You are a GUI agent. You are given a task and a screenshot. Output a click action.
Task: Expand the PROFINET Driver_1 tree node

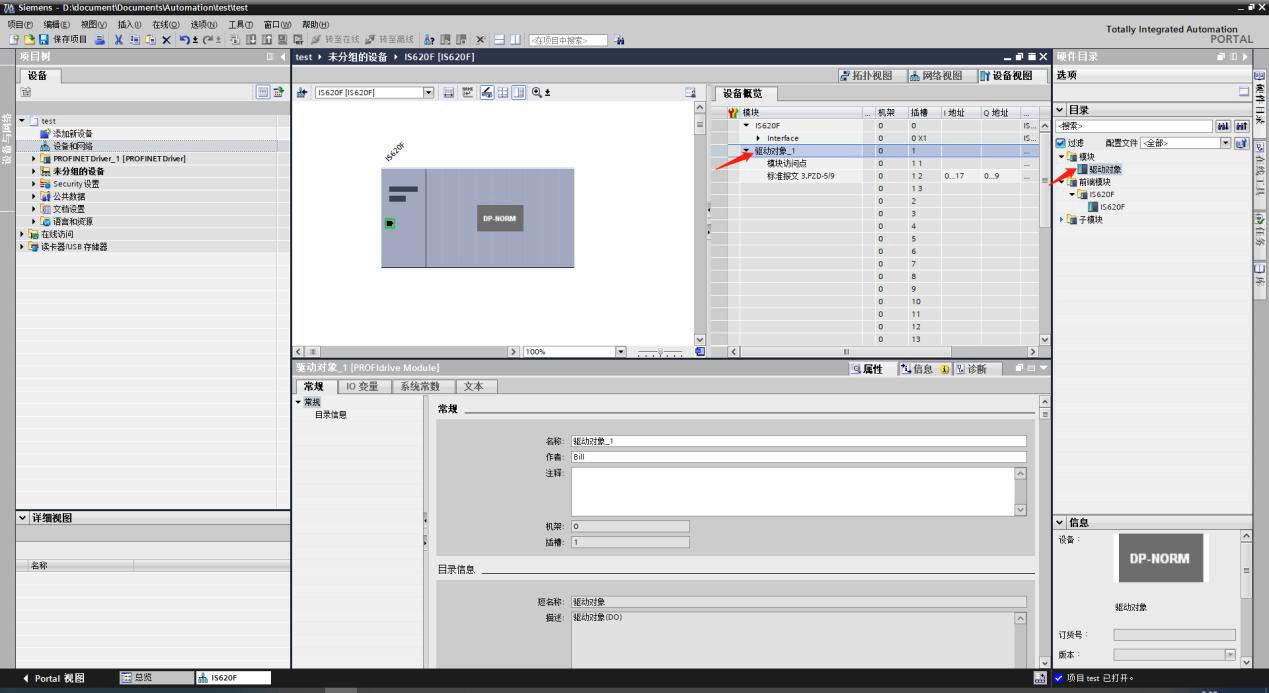click(x=34, y=158)
